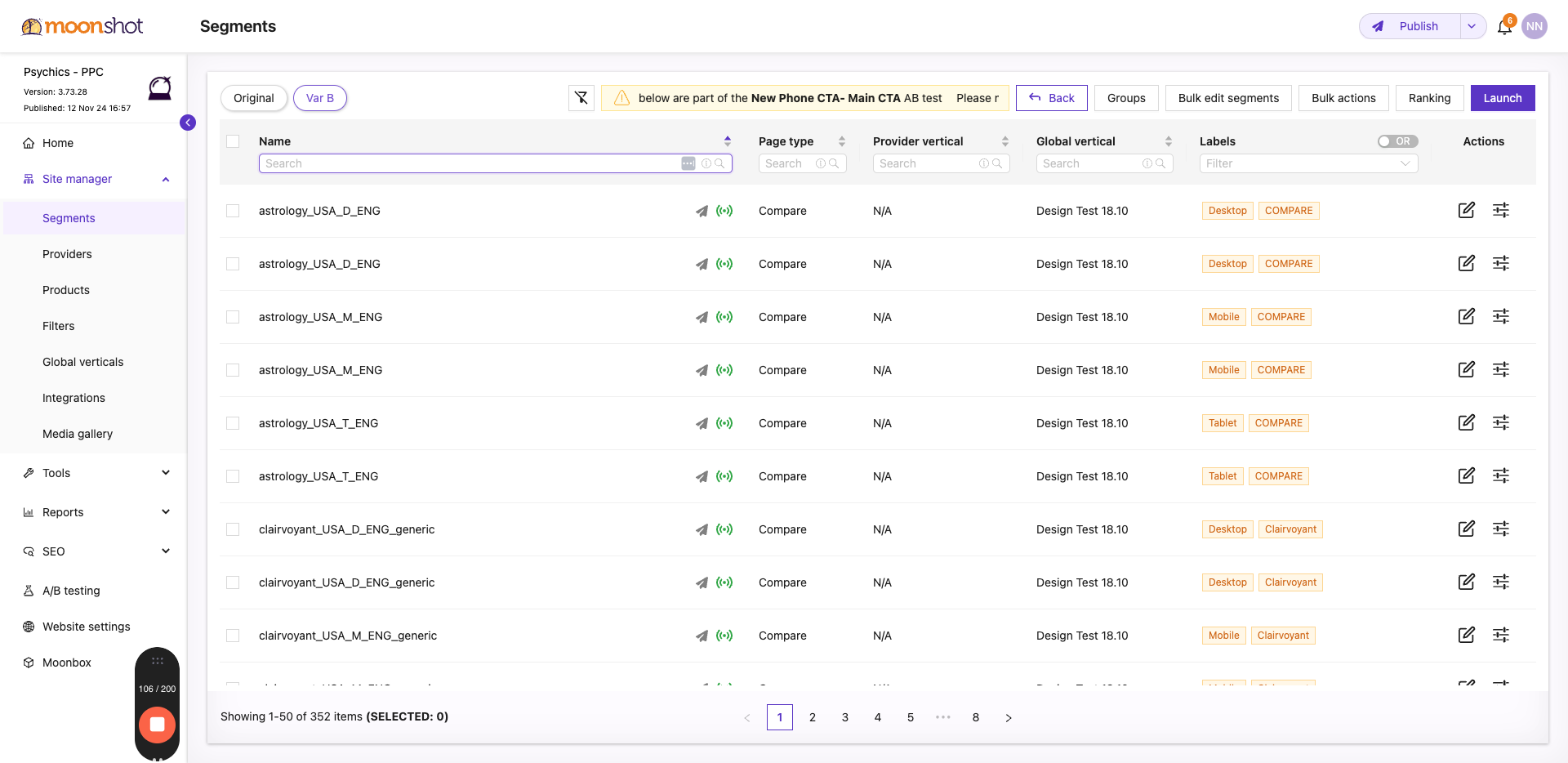Check the first astrology_USA_D_ENG row checkbox
This screenshot has width=1568, height=763.
click(x=233, y=211)
